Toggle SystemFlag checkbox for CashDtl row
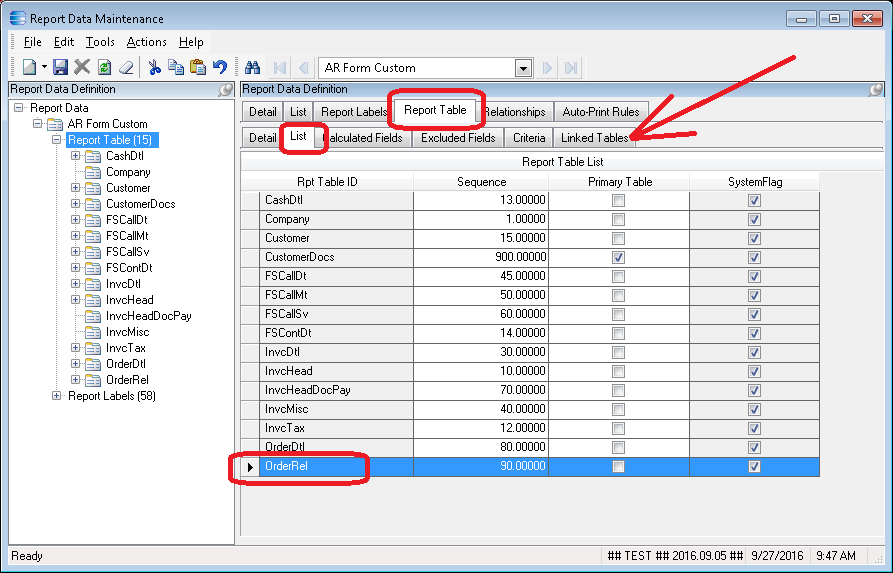 (x=754, y=200)
